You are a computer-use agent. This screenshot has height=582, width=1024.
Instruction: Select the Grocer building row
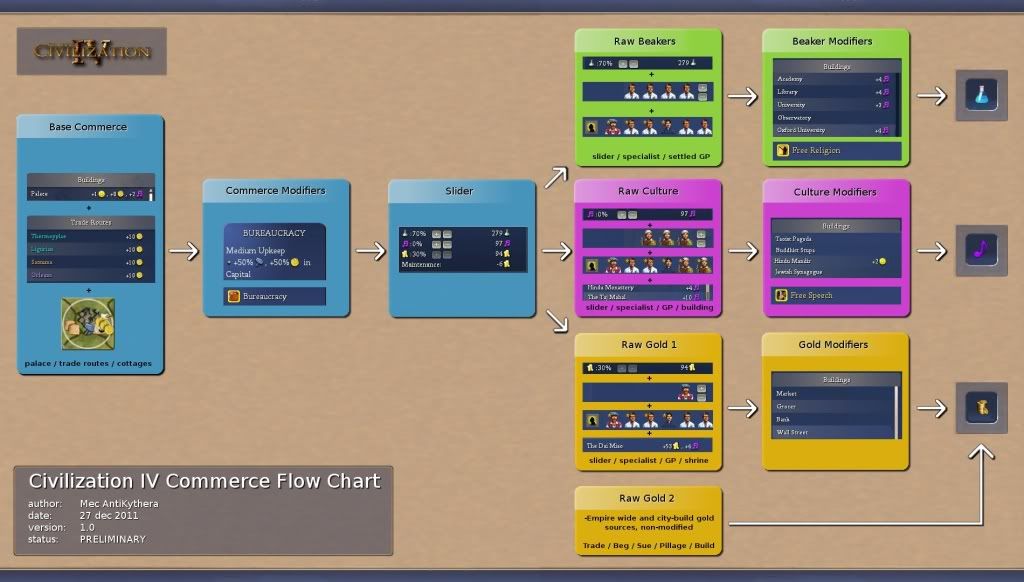(x=833, y=406)
